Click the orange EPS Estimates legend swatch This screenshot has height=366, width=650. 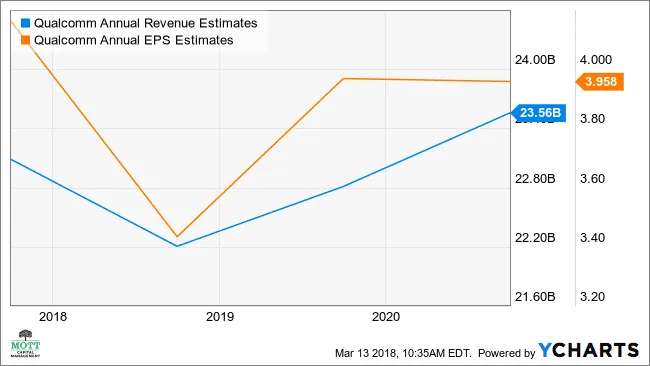pos(25,40)
